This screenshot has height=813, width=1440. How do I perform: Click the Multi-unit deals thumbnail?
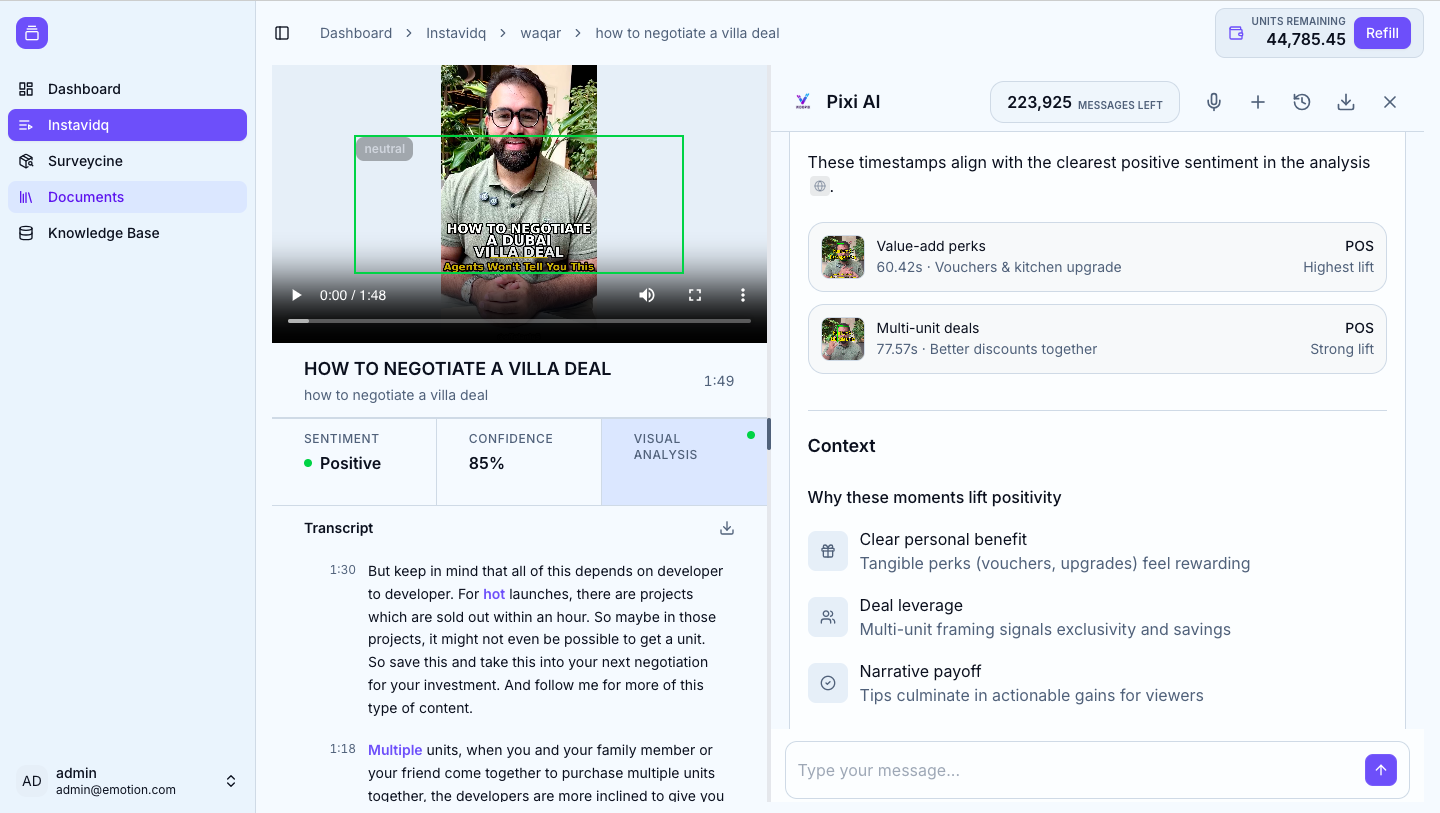click(843, 339)
